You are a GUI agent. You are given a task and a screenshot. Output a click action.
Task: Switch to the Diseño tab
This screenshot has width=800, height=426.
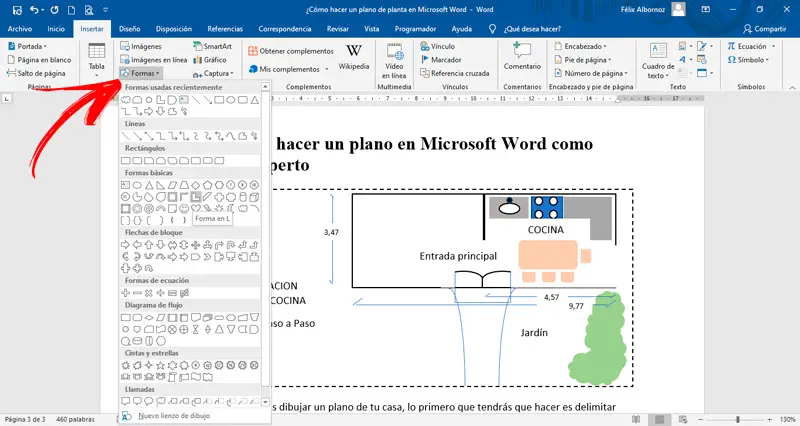(130, 29)
